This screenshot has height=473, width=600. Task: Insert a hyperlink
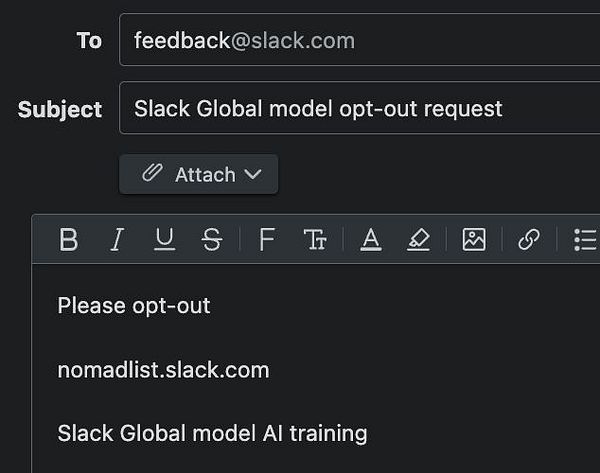[528, 240]
